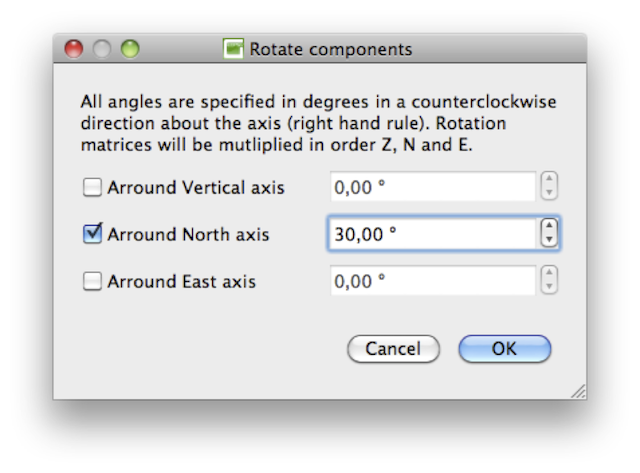
Task: Close the Rotate components dialog
Action: (74, 48)
